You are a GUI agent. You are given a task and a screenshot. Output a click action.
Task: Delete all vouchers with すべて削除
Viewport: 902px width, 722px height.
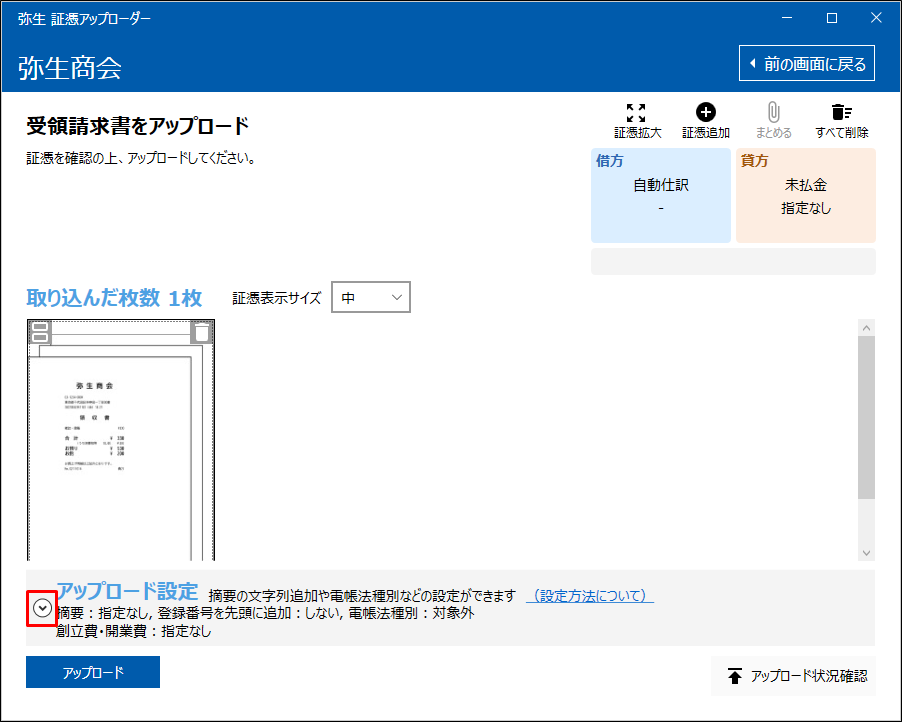[842, 121]
